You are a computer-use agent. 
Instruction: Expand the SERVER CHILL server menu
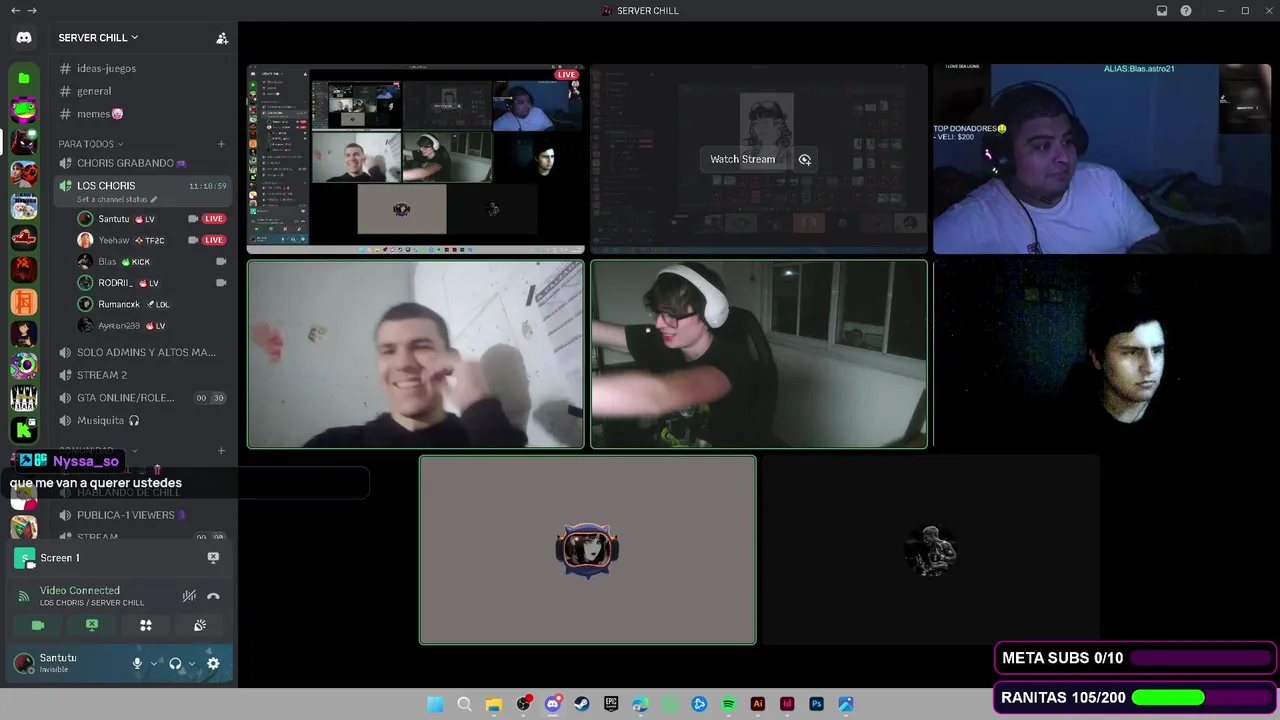(98, 38)
